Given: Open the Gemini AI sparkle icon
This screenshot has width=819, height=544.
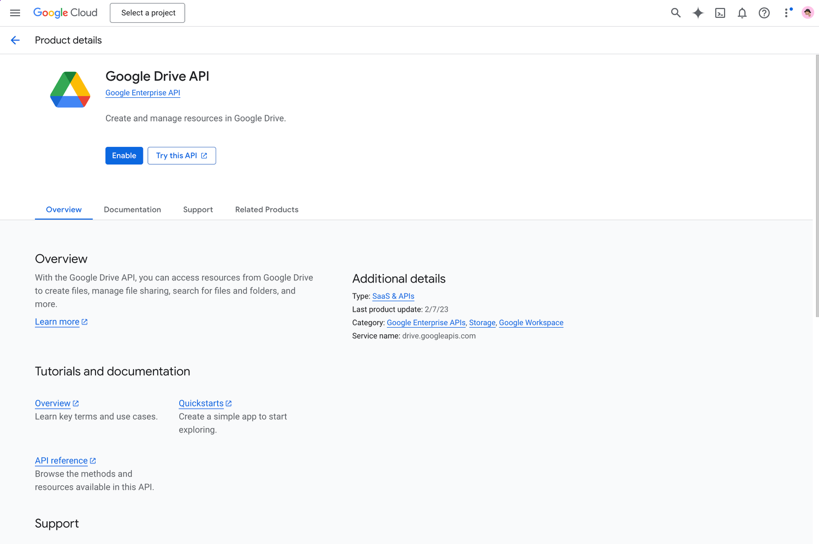Looking at the screenshot, I should [x=698, y=13].
